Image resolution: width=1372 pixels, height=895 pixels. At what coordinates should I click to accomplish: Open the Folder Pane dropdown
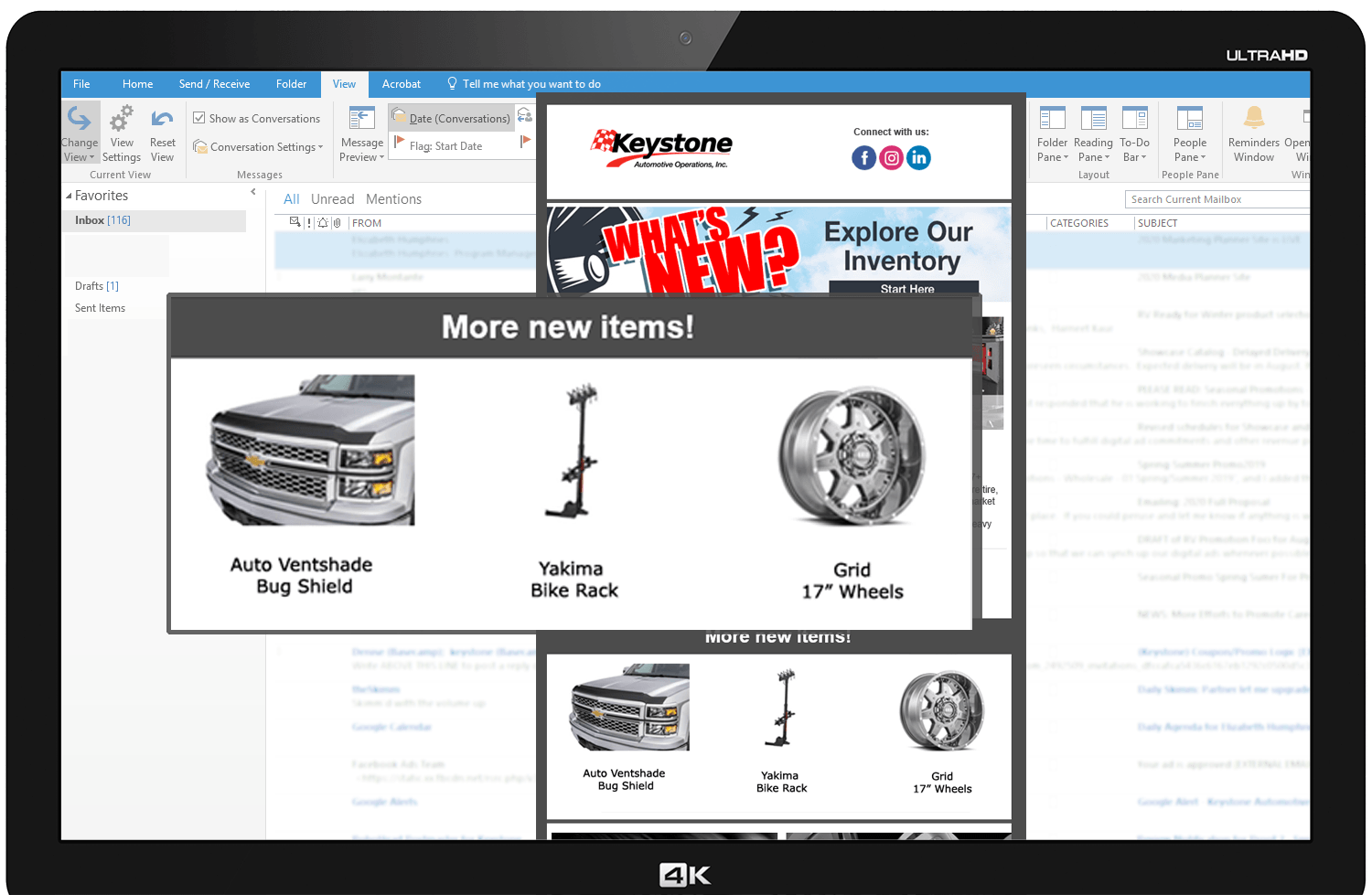tap(1053, 150)
